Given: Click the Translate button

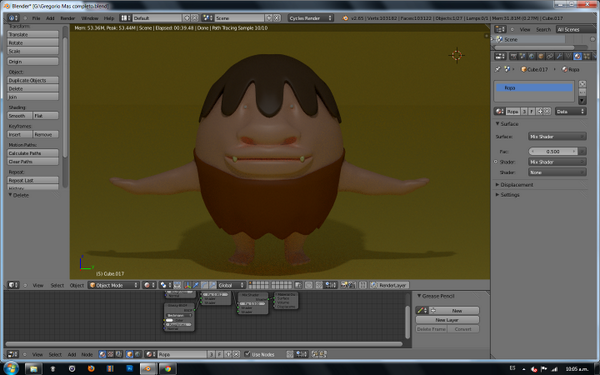Looking at the screenshot, I should pyautogui.click(x=33, y=34).
